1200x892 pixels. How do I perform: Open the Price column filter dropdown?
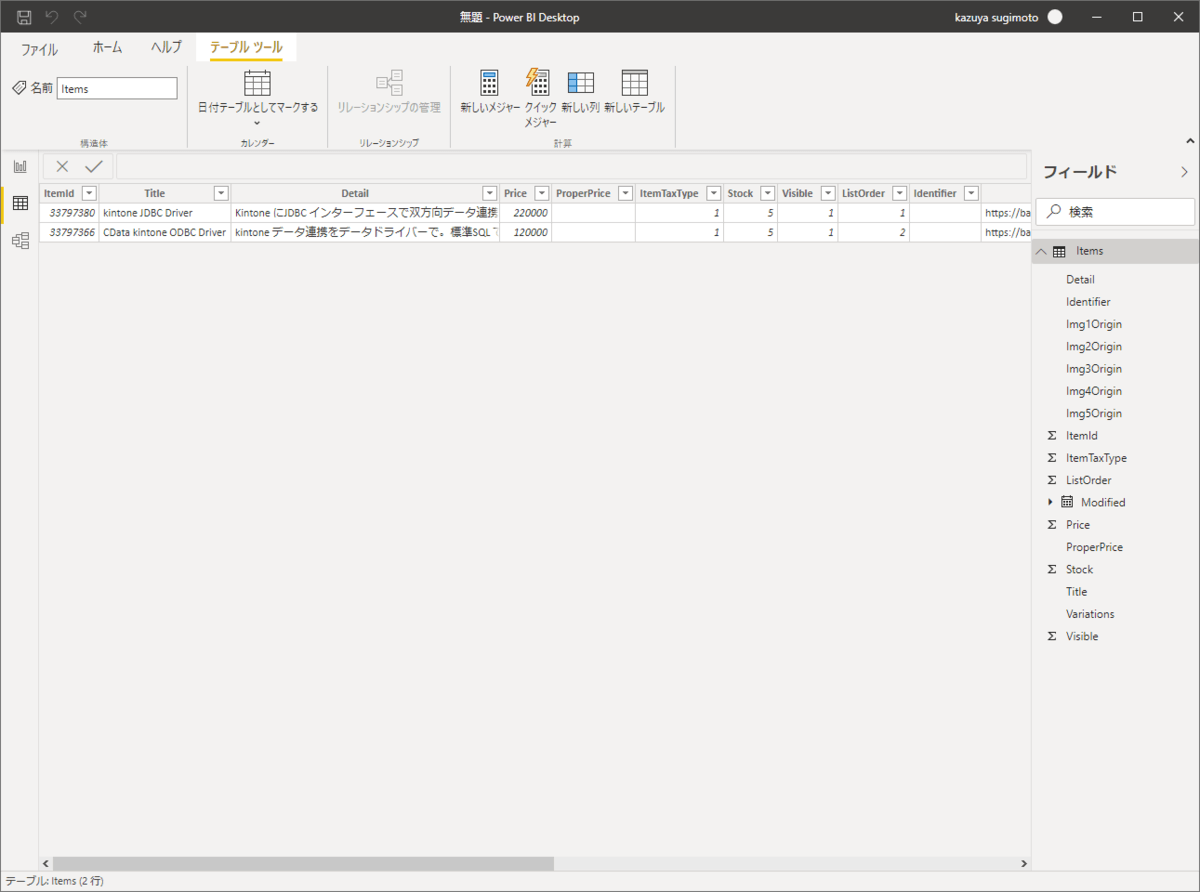tap(542, 193)
